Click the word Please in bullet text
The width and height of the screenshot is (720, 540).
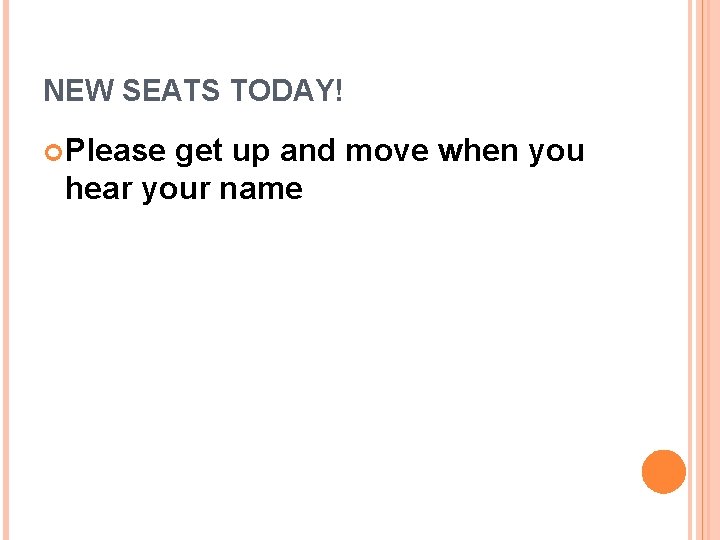tap(115, 150)
